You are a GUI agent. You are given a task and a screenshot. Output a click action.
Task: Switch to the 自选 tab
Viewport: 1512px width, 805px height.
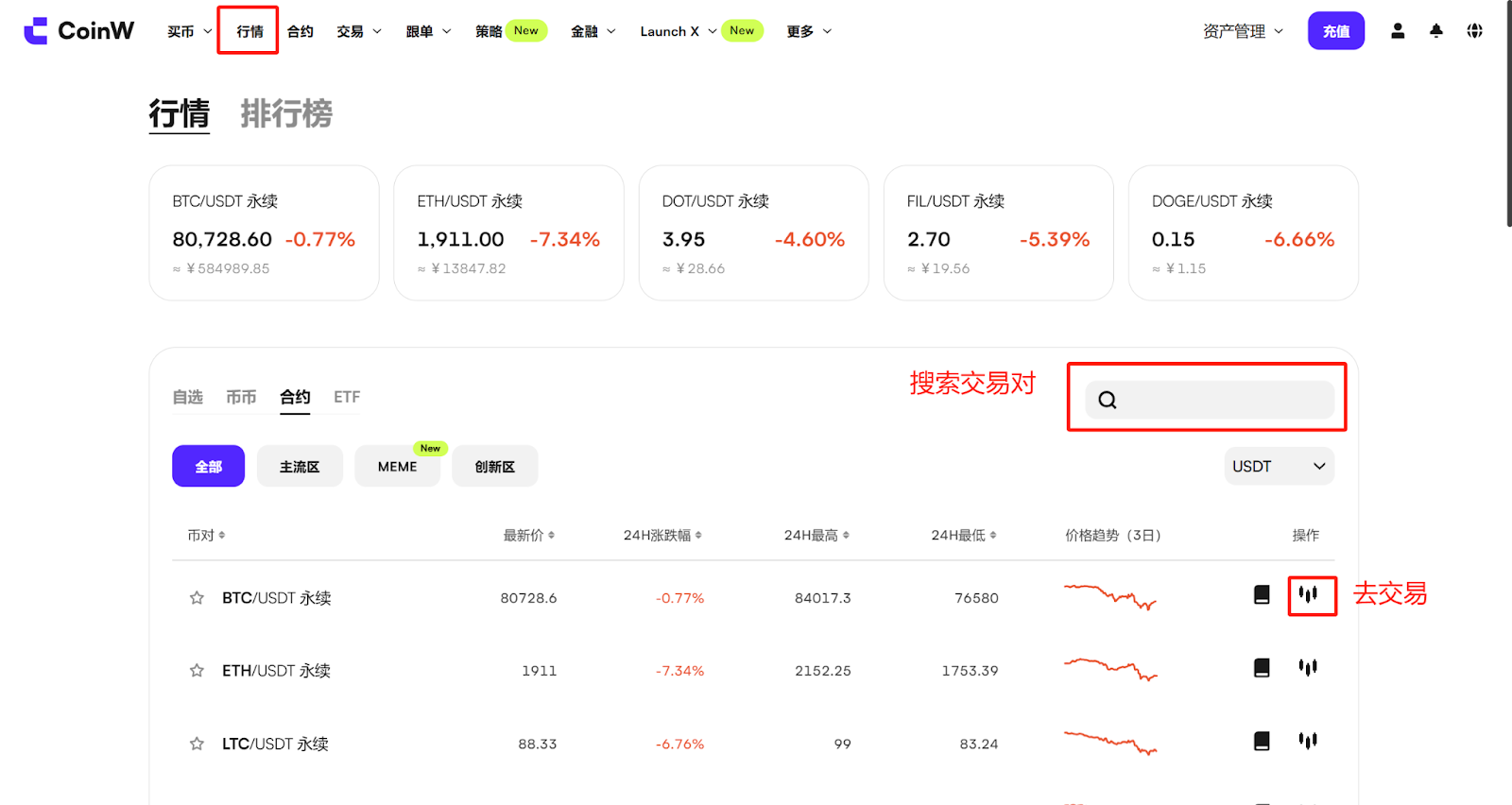click(188, 397)
